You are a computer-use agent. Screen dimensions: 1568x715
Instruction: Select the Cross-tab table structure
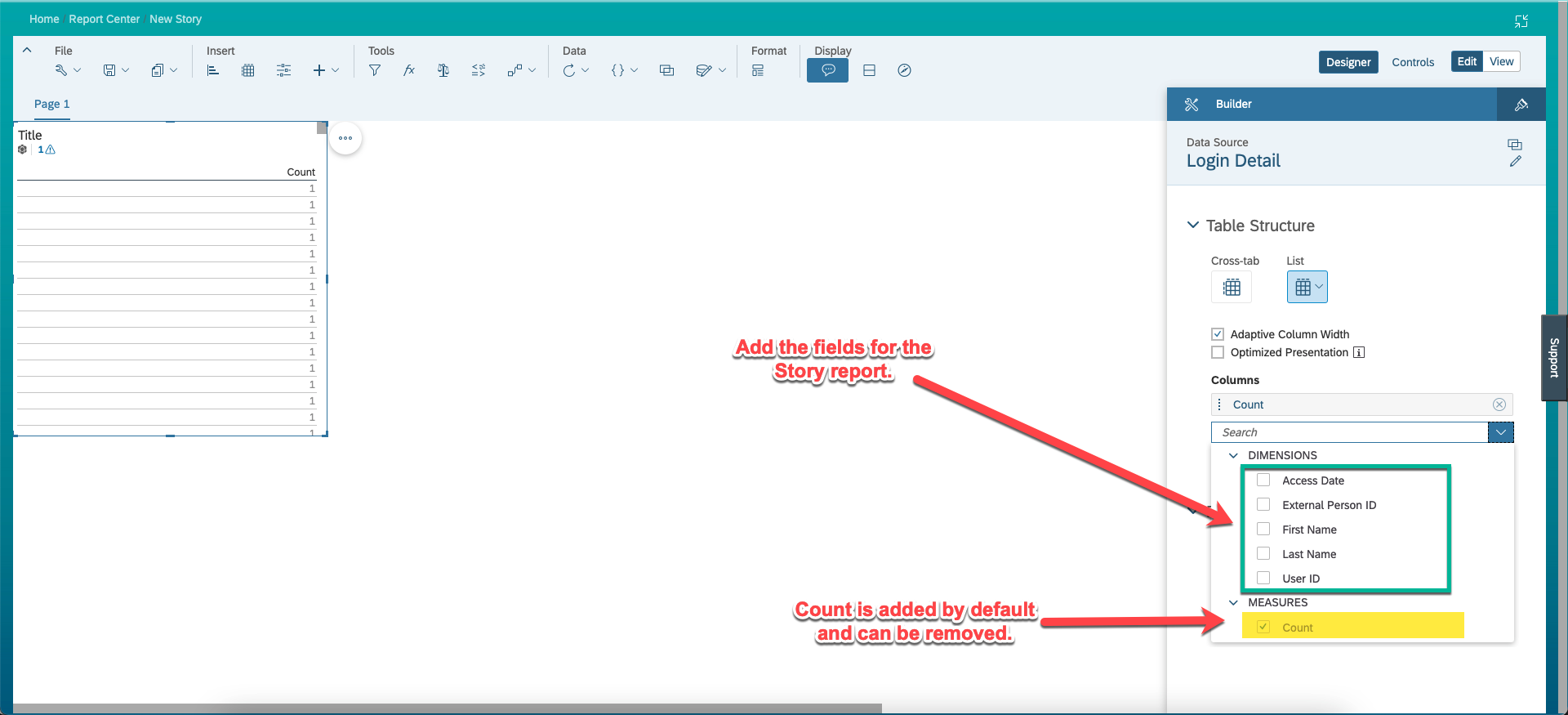pos(1232,287)
